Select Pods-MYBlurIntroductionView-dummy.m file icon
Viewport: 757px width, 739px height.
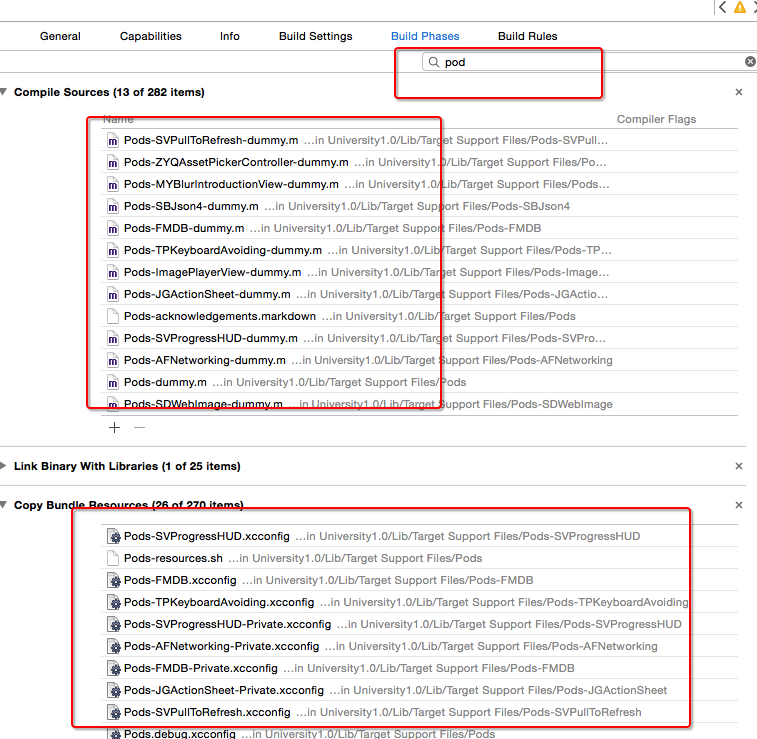(x=112, y=184)
